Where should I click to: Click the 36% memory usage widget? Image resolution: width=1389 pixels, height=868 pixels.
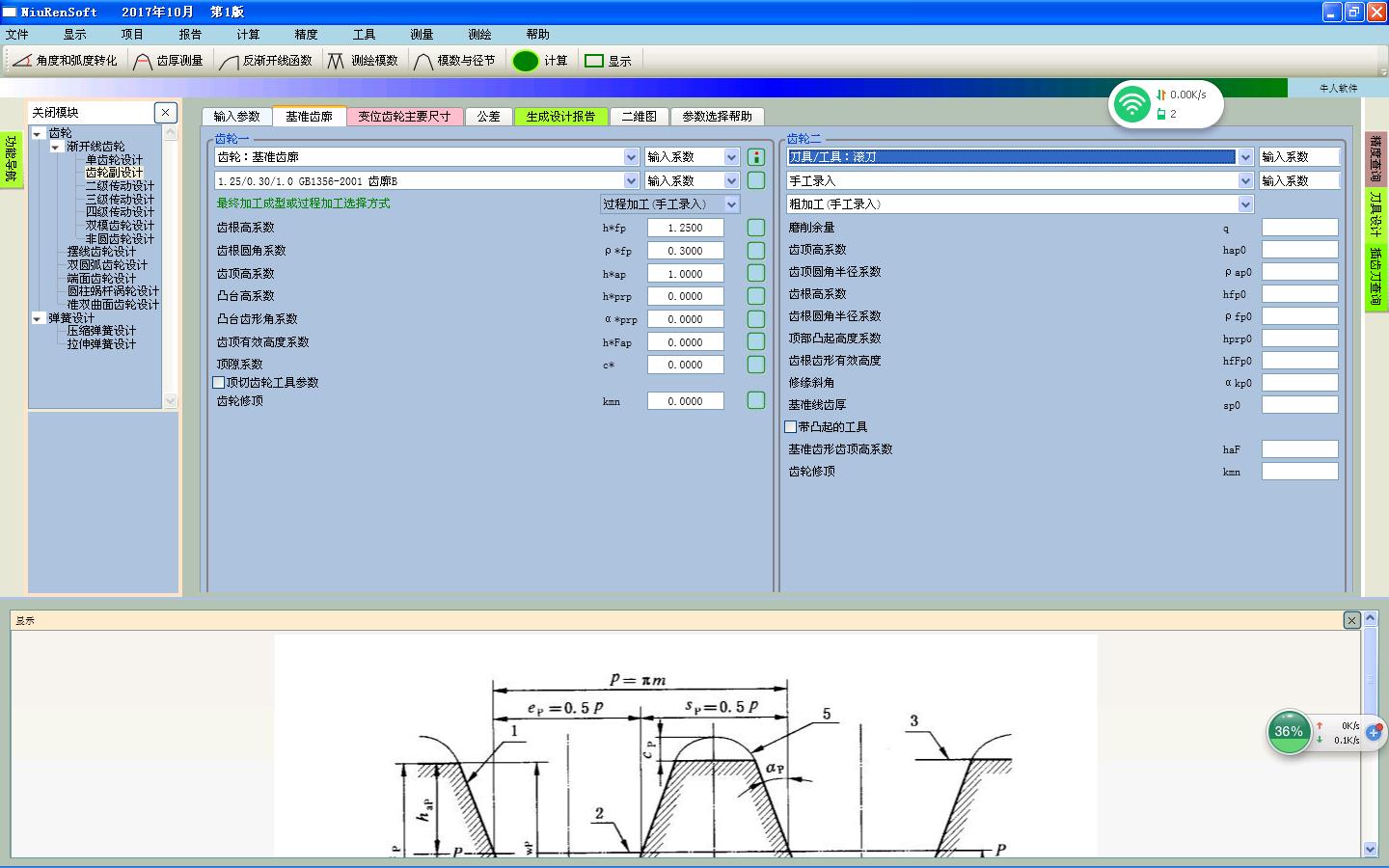point(1289,732)
